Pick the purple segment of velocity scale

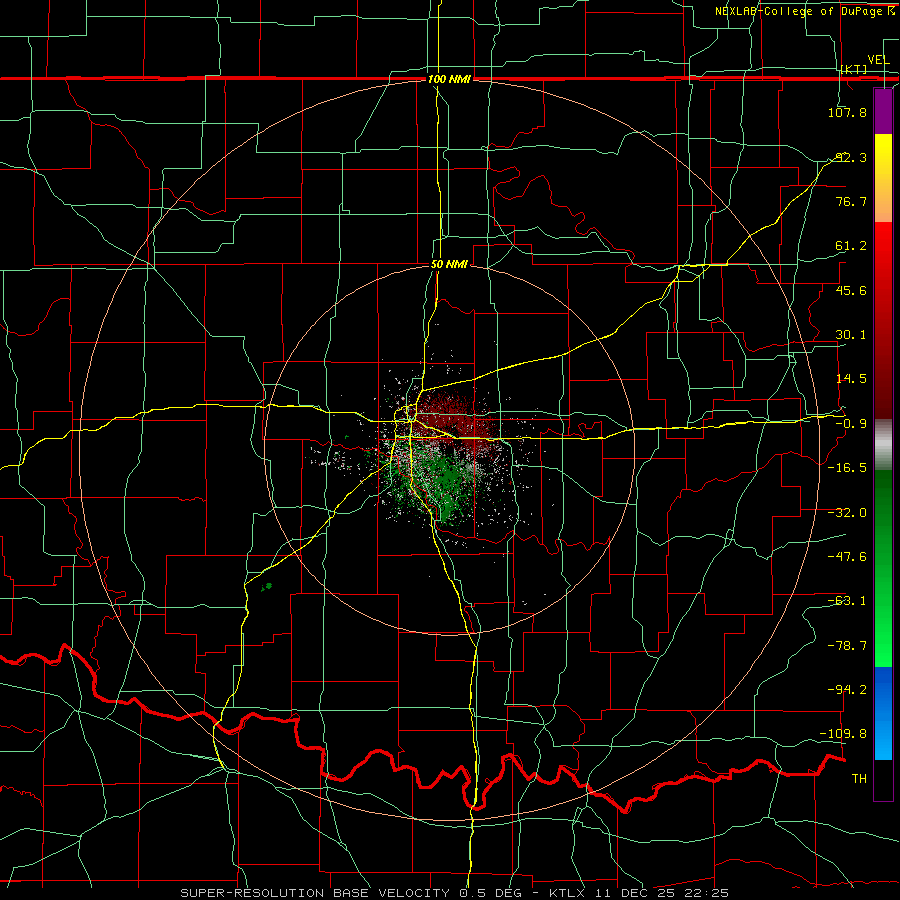tap(883, 112)
